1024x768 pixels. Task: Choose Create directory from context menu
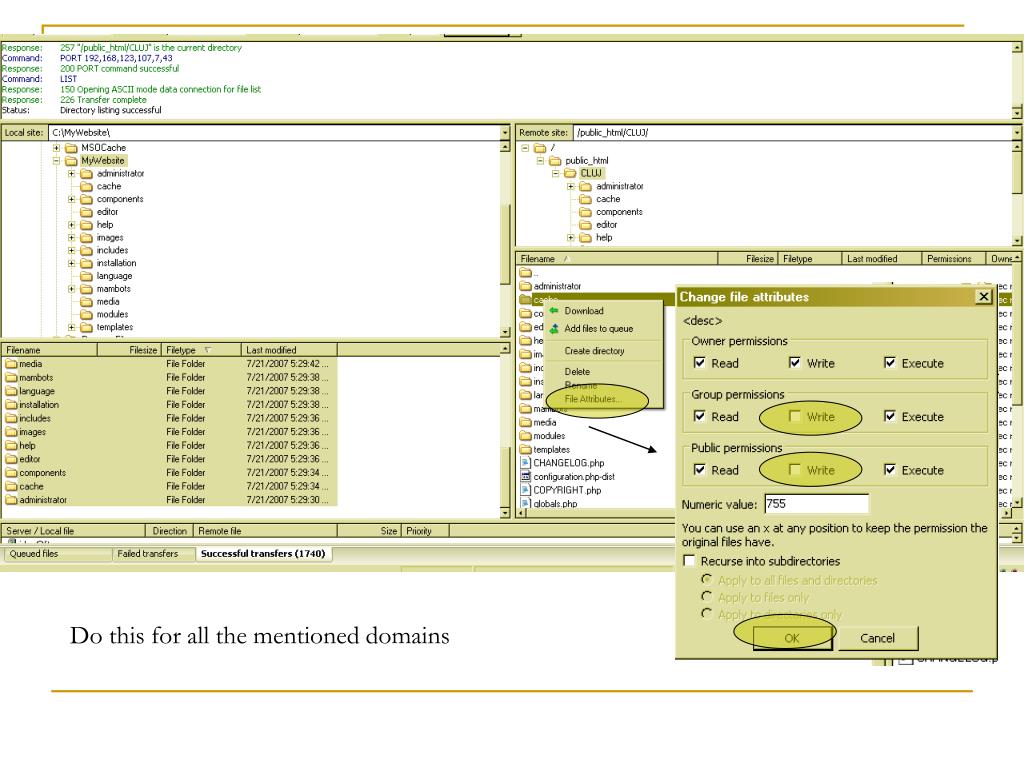click(594, 351)
